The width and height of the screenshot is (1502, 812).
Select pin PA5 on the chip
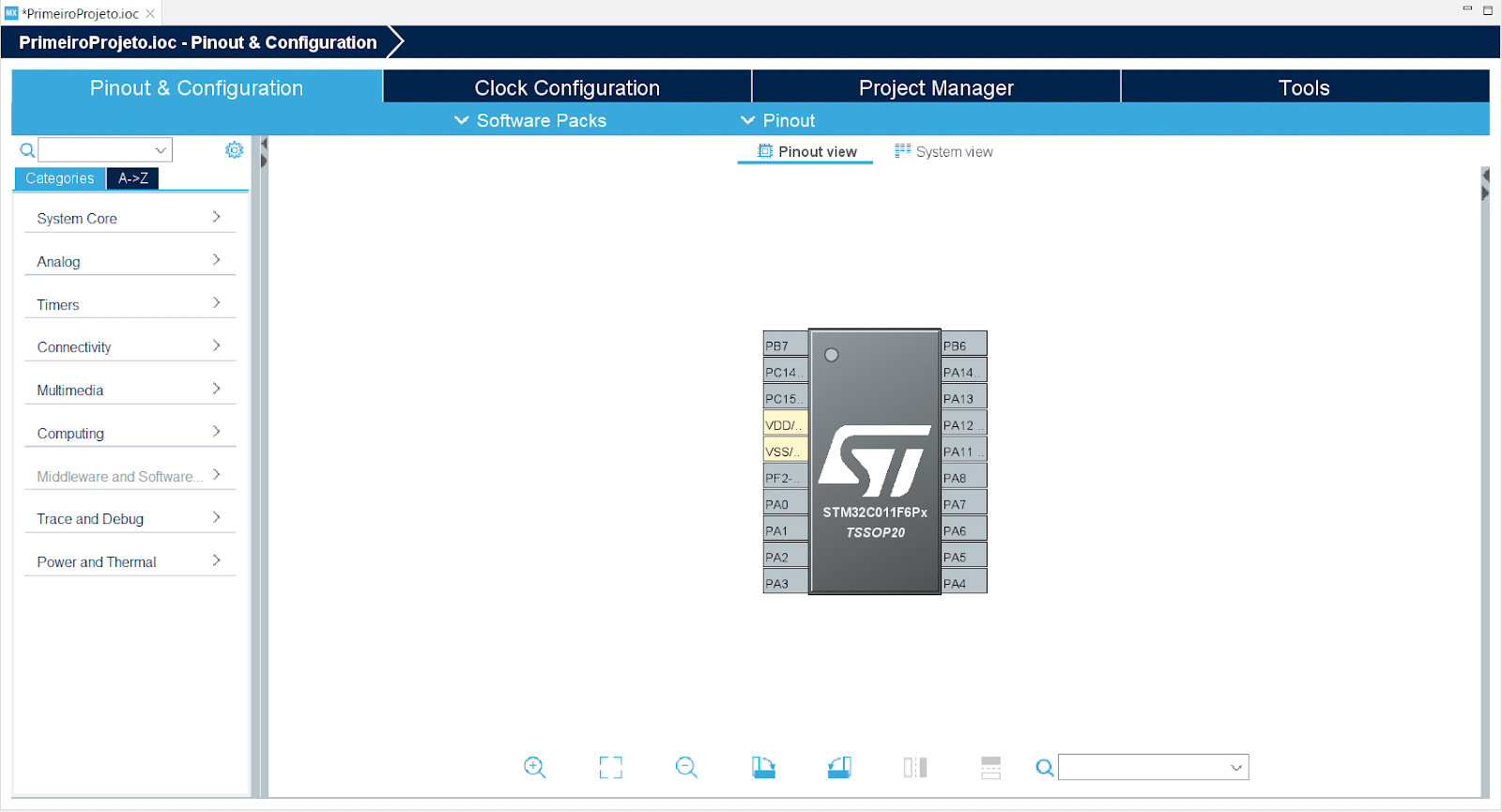pos(963,557)
